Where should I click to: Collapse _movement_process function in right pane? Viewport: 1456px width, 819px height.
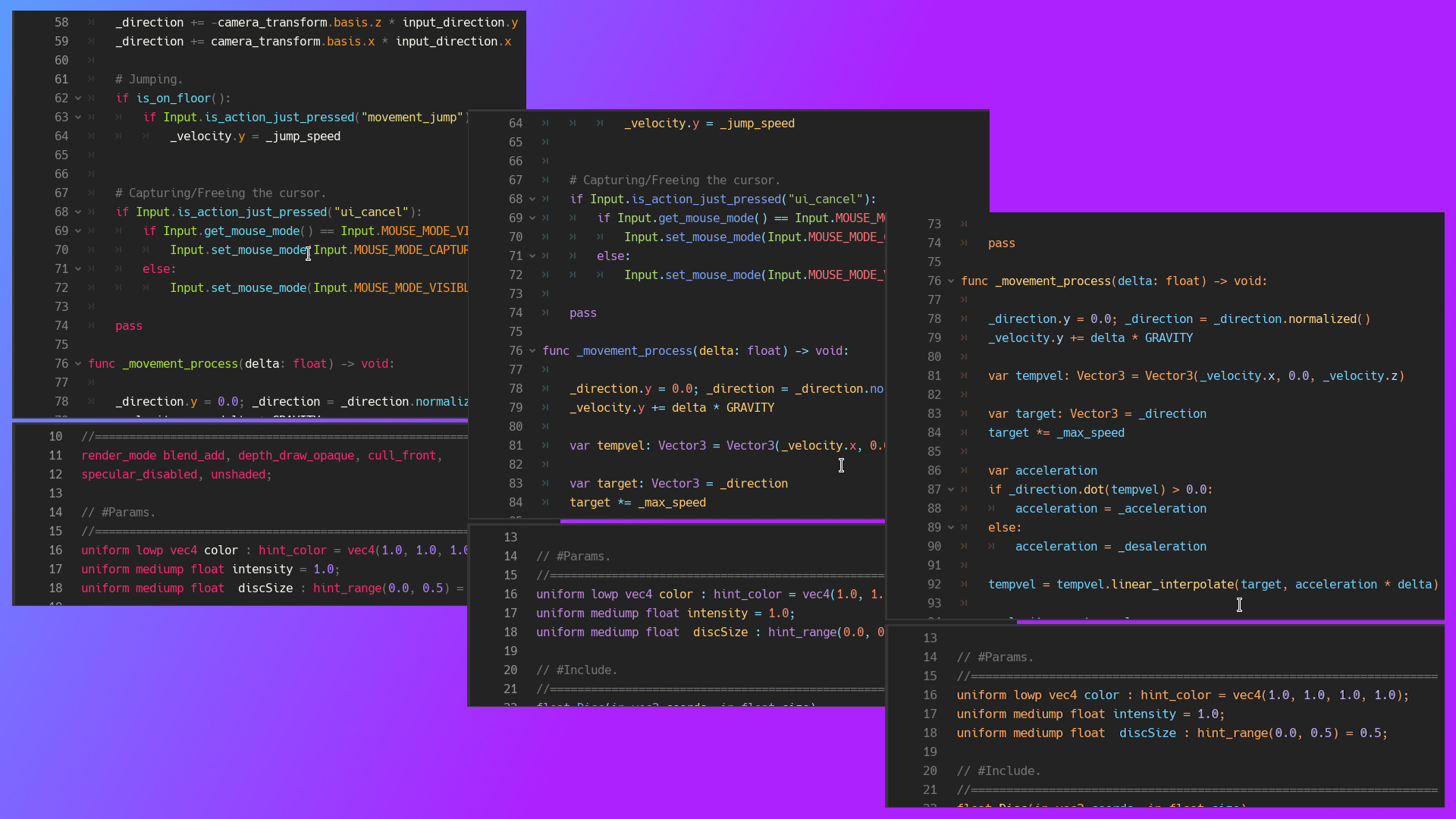(951, 281)
